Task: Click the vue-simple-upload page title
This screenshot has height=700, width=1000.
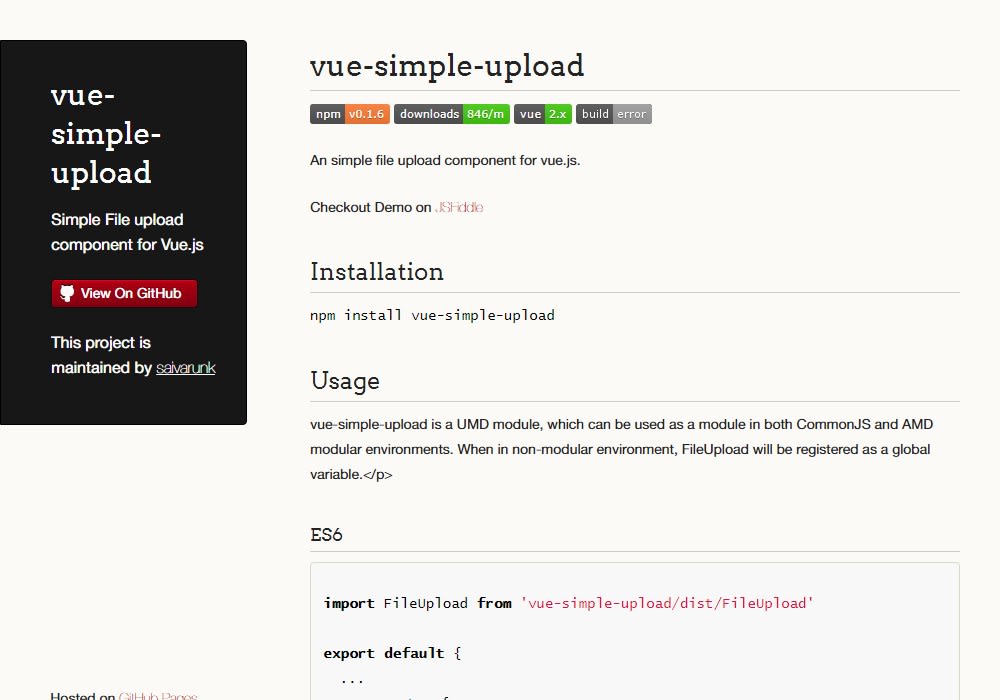Action: coord(447,66)
